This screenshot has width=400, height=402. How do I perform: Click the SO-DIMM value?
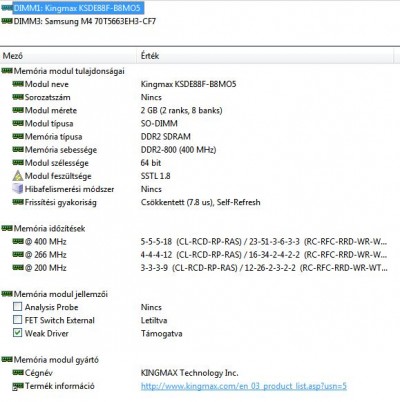(159, 123)
